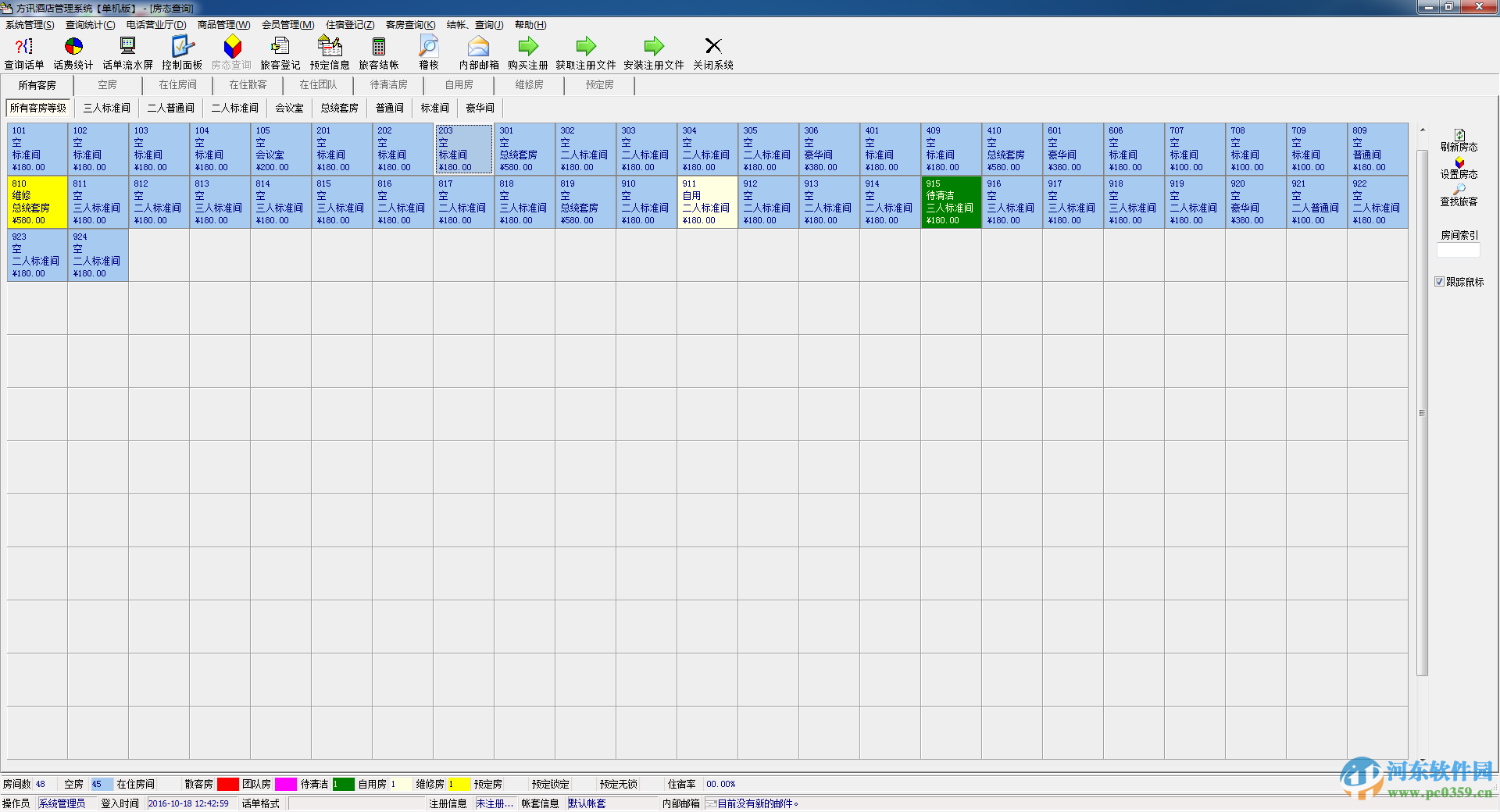Open the 系统管理 menu

(30, 25)
